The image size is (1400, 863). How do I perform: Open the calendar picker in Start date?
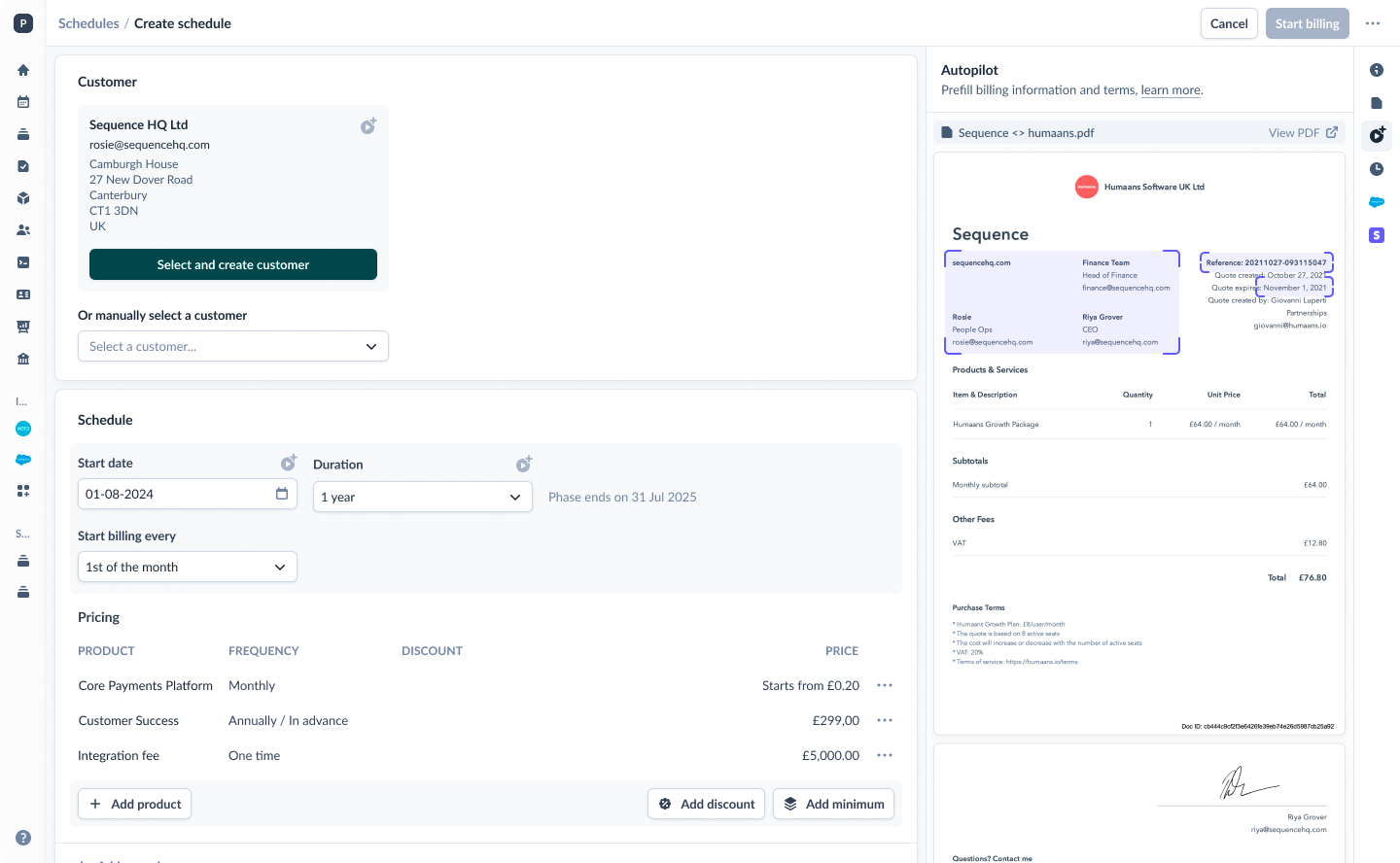[x=282, y=494]
